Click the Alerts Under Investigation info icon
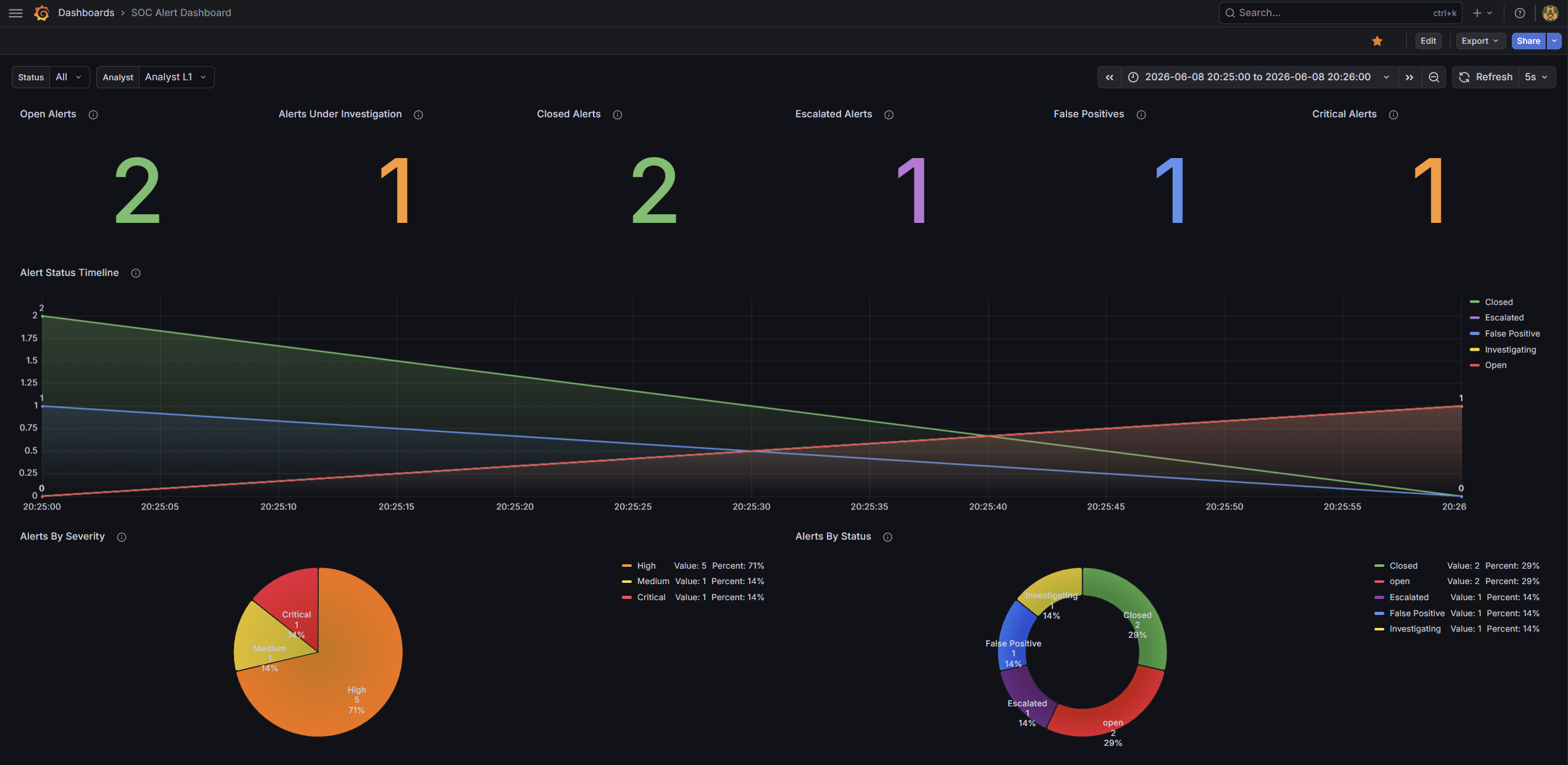Viewport: 1568px width, 765px height. tap(418, 115)
